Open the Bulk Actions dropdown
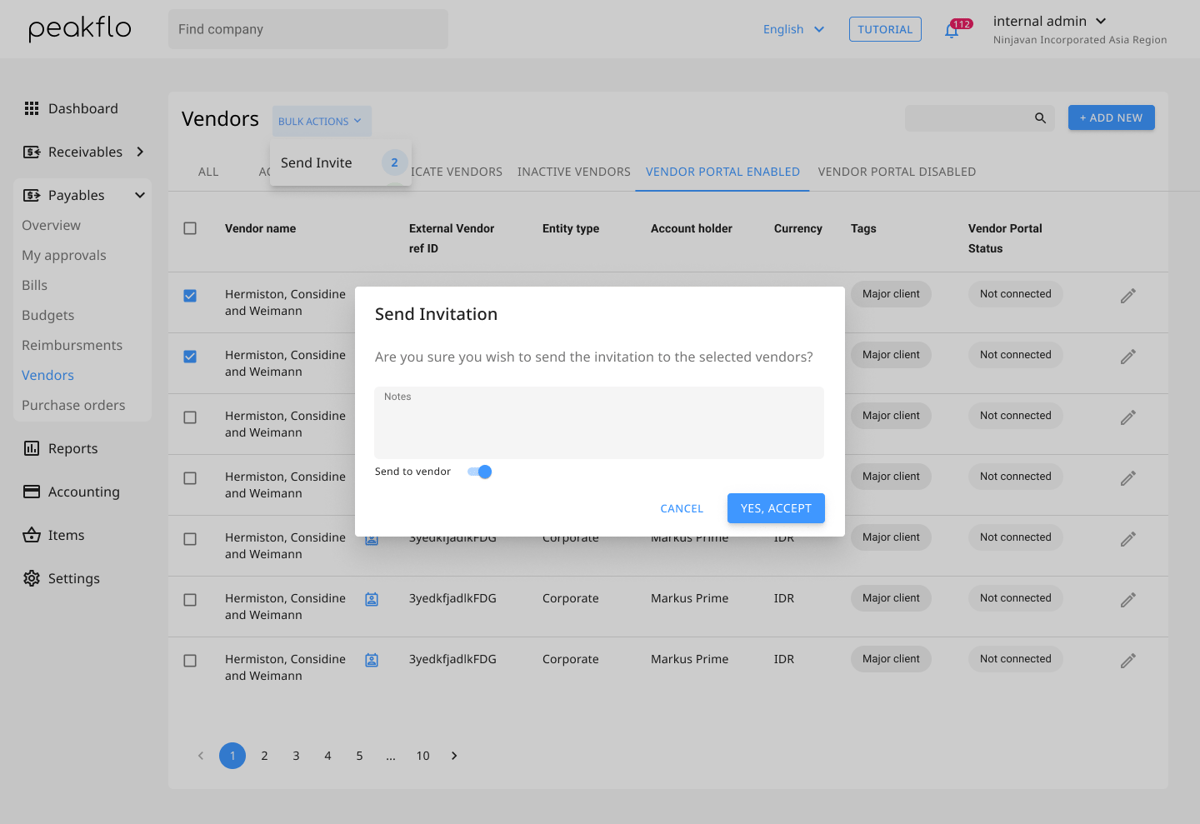The width and height of the screenshot is (1200, 824). pos(321,121)
